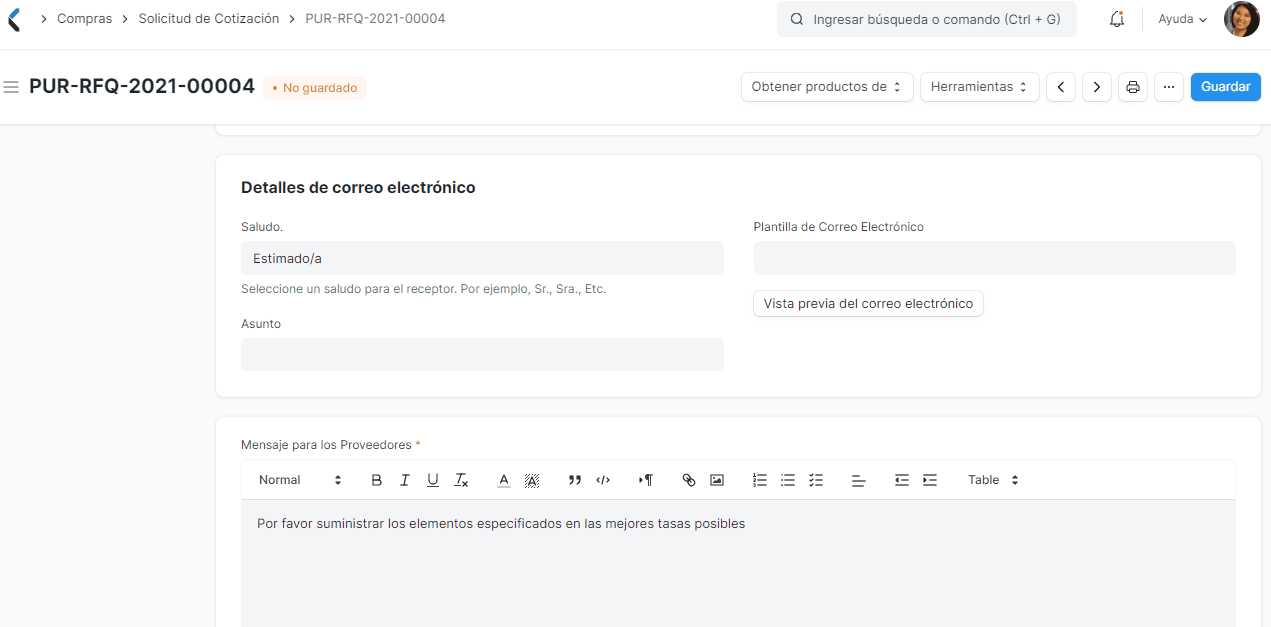Insert a link into the supplier message
Image resolution: width=1271 pixels, height=627 pixels.
tap(688, 480)
